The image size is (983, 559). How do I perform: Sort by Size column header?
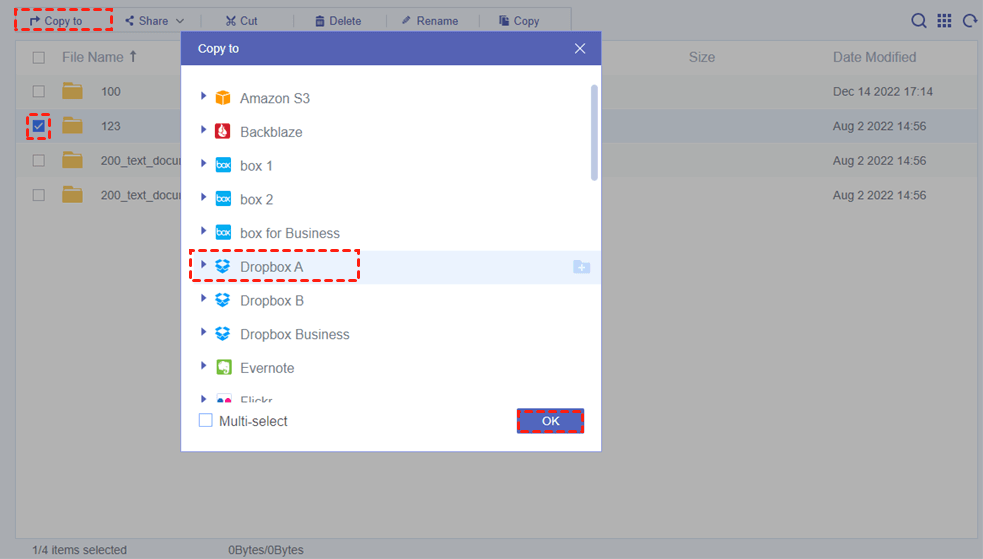702,57
